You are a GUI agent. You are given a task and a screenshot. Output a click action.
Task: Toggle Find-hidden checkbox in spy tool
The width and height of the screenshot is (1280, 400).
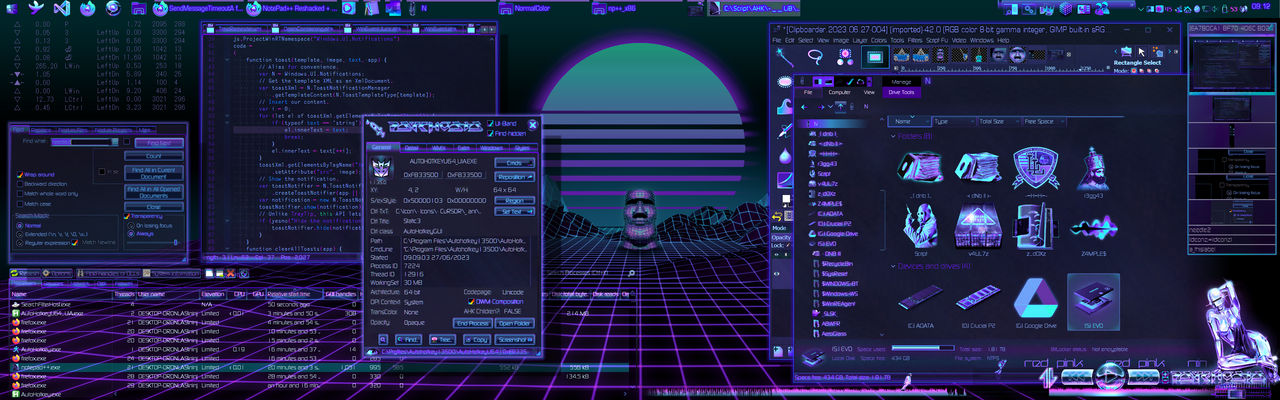coord(490,133)
